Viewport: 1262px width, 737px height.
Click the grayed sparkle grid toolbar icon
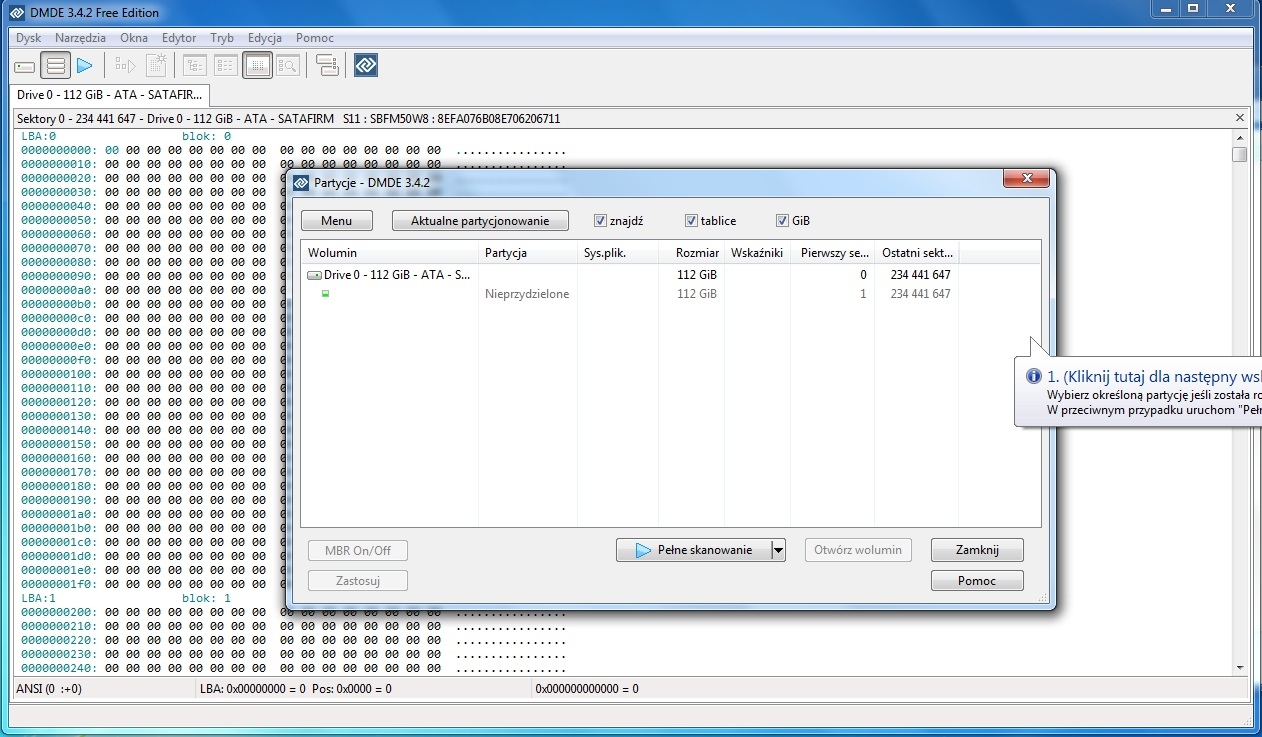click(x=156, y=66)
